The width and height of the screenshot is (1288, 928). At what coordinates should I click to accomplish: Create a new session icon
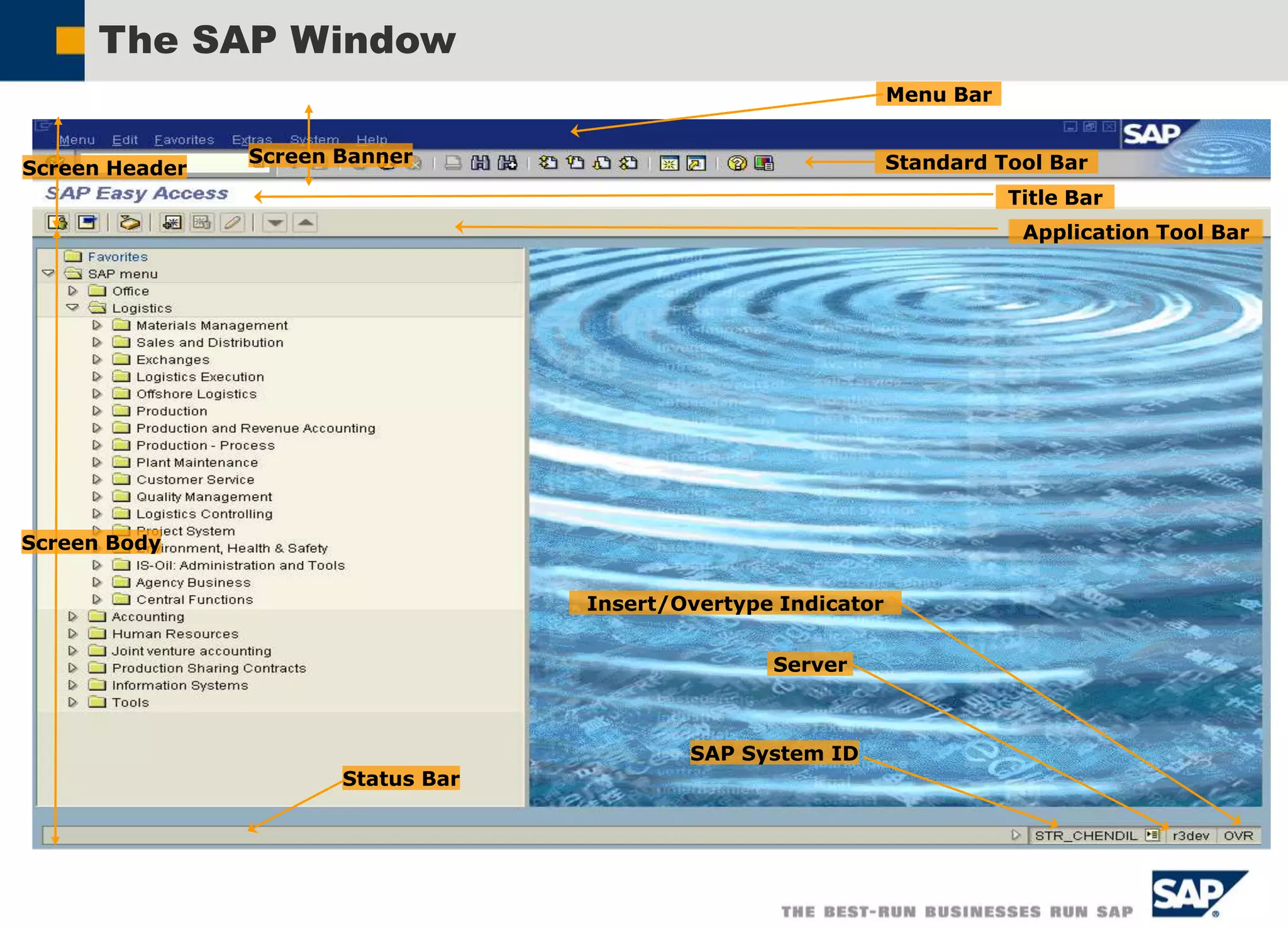[669, 164]
